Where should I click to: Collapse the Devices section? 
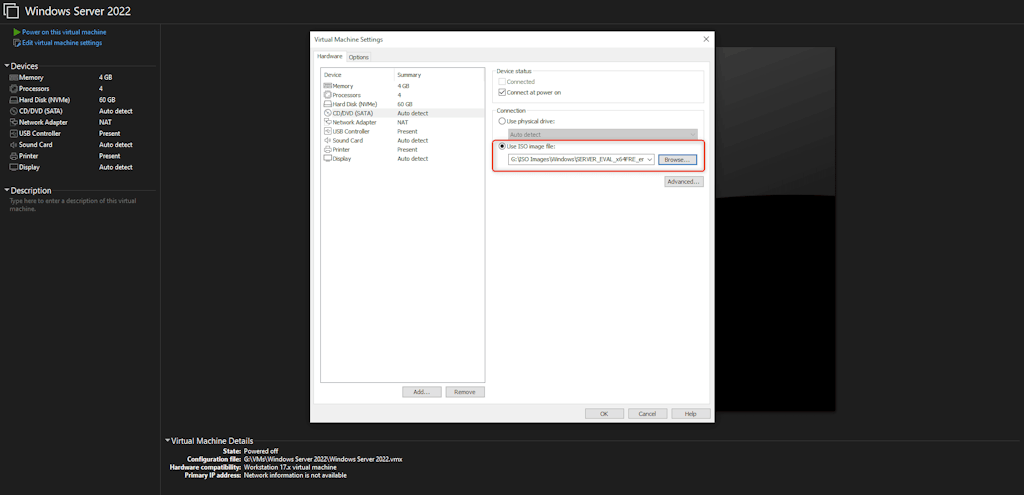pos(7,66)
